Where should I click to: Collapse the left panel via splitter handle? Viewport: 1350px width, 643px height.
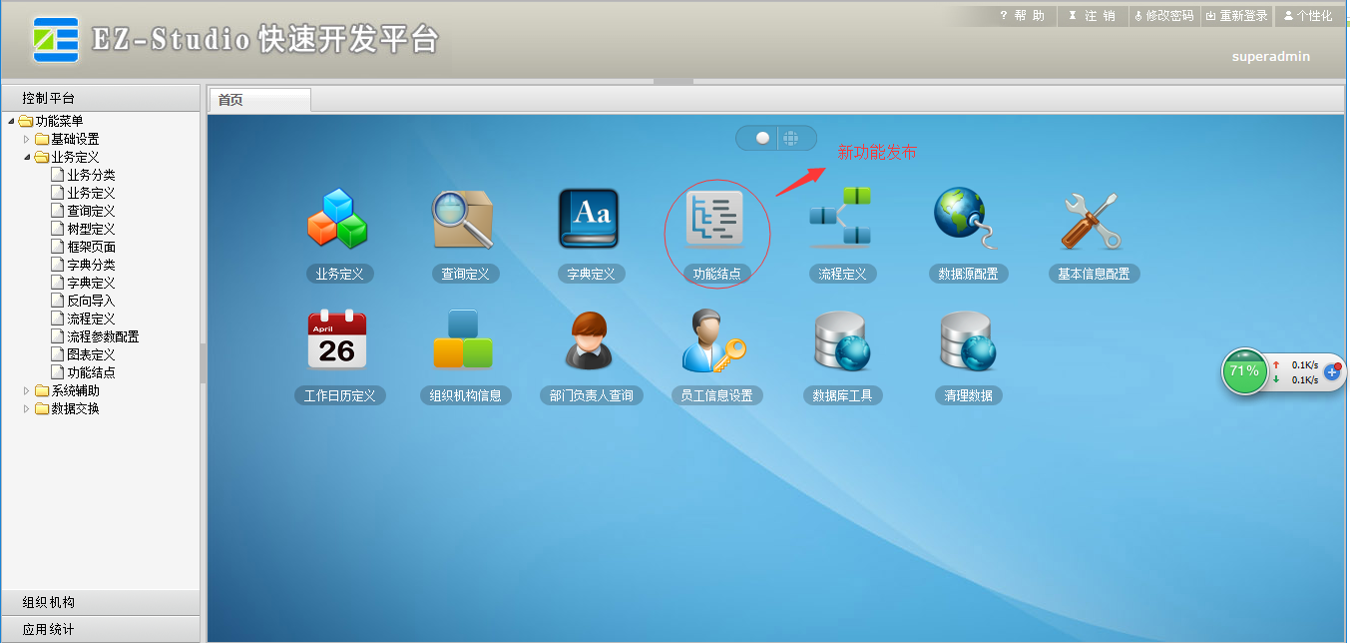tap(203, 364)
